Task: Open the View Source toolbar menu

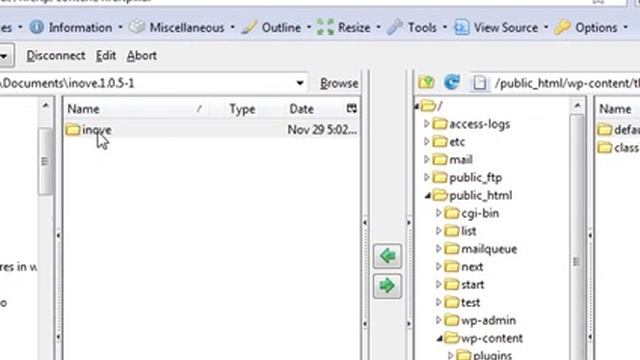Action: 506,28
